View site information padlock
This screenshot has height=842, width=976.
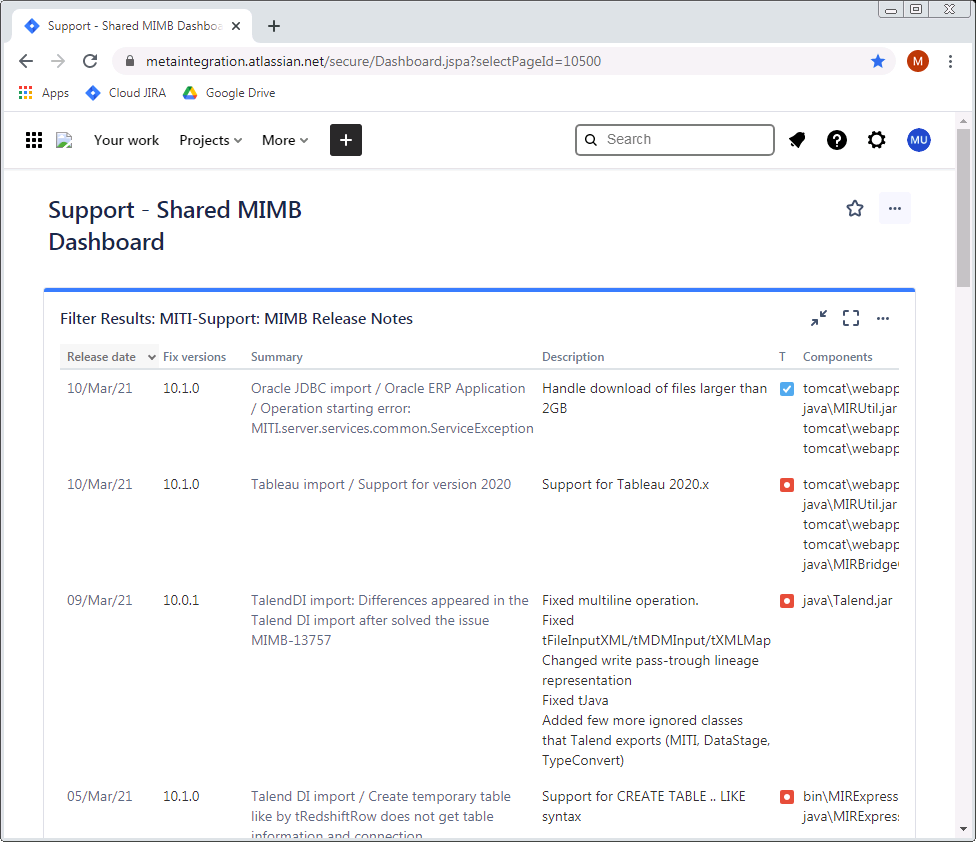click(129, 61)
